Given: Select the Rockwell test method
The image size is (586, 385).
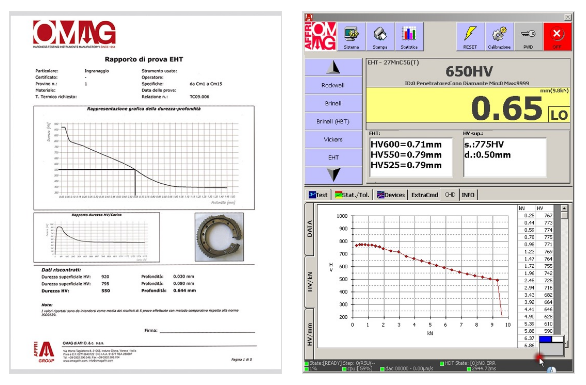Looking at the screenshot, I should tap(333, 85).
